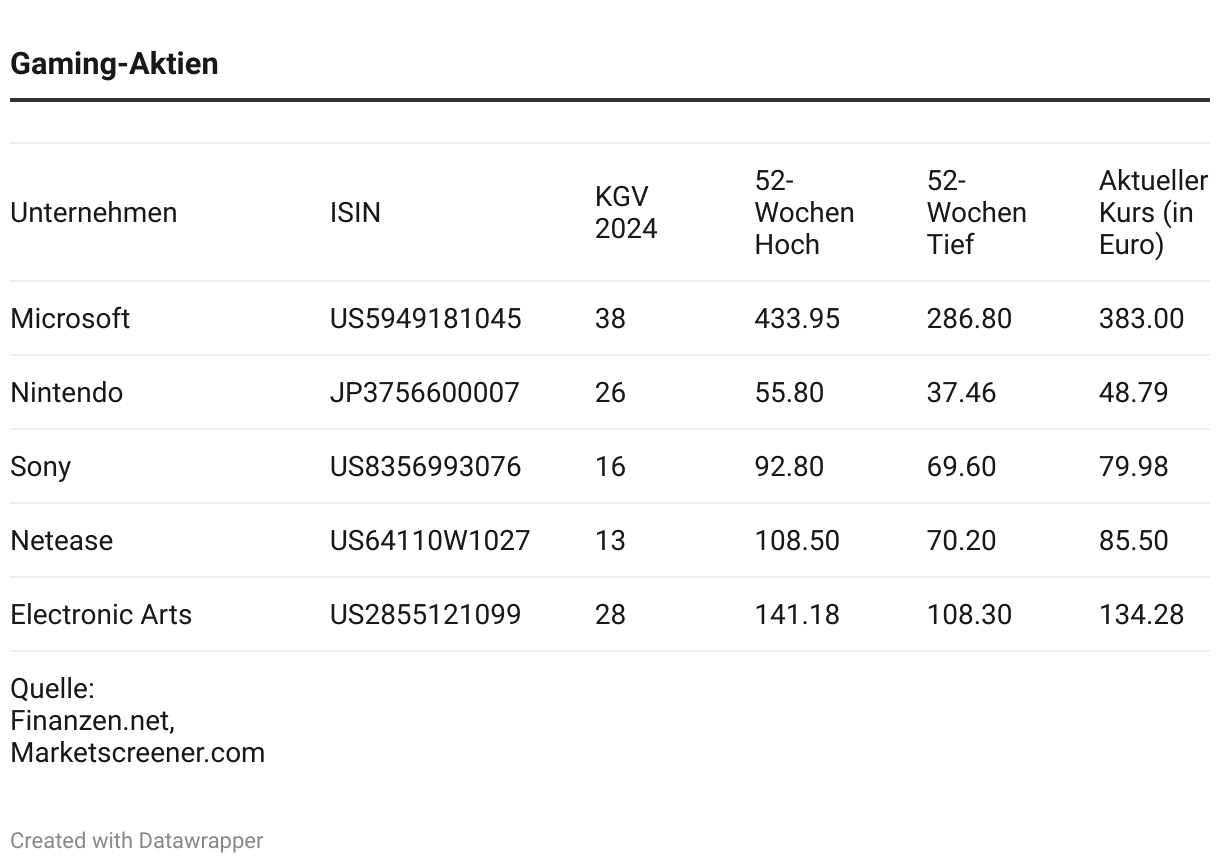
Task: Click Nintendo ISIN JP3756600007
Action: (x=425, y=392)
